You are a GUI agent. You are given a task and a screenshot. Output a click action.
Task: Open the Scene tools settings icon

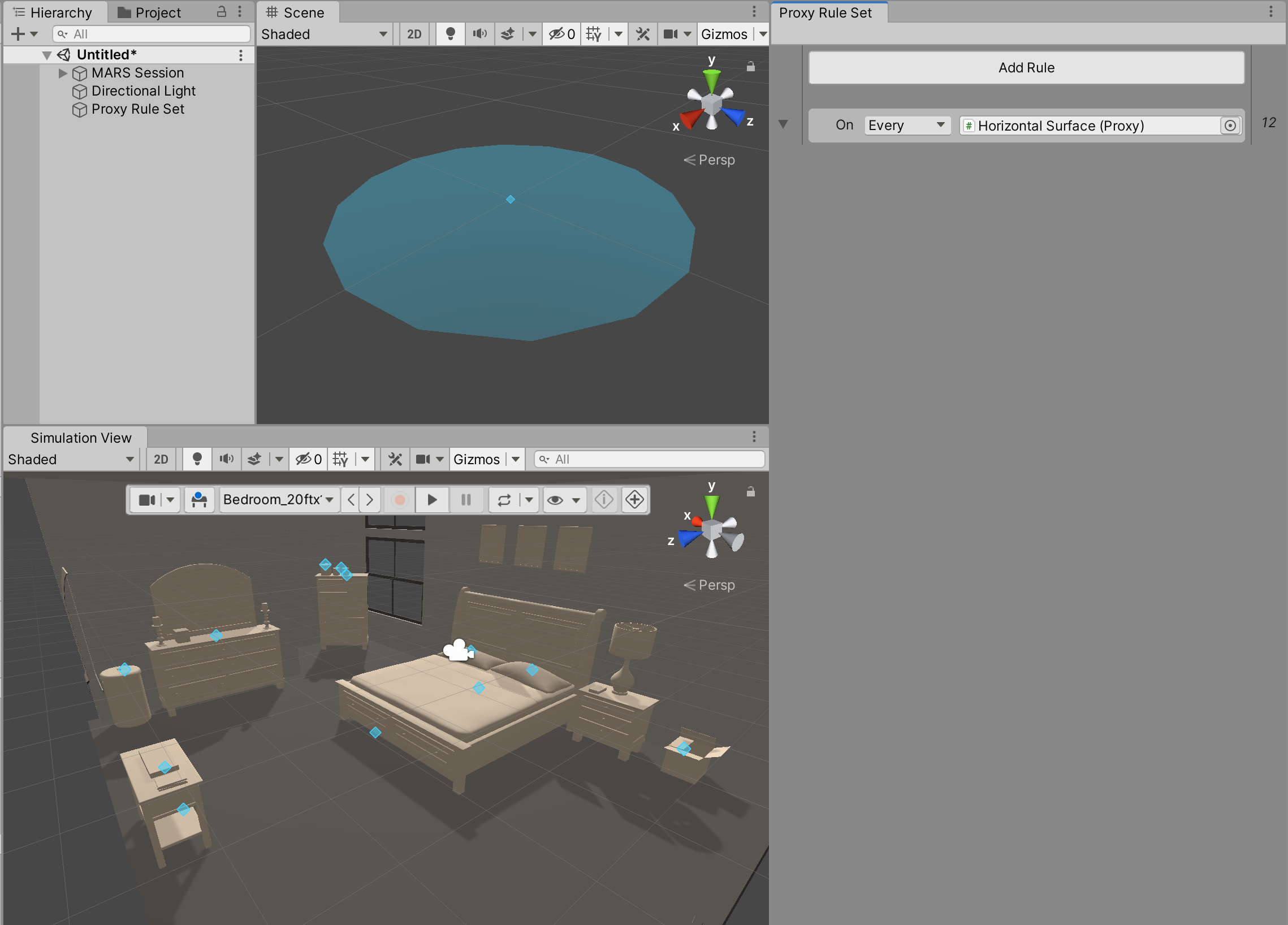point(642,34)
